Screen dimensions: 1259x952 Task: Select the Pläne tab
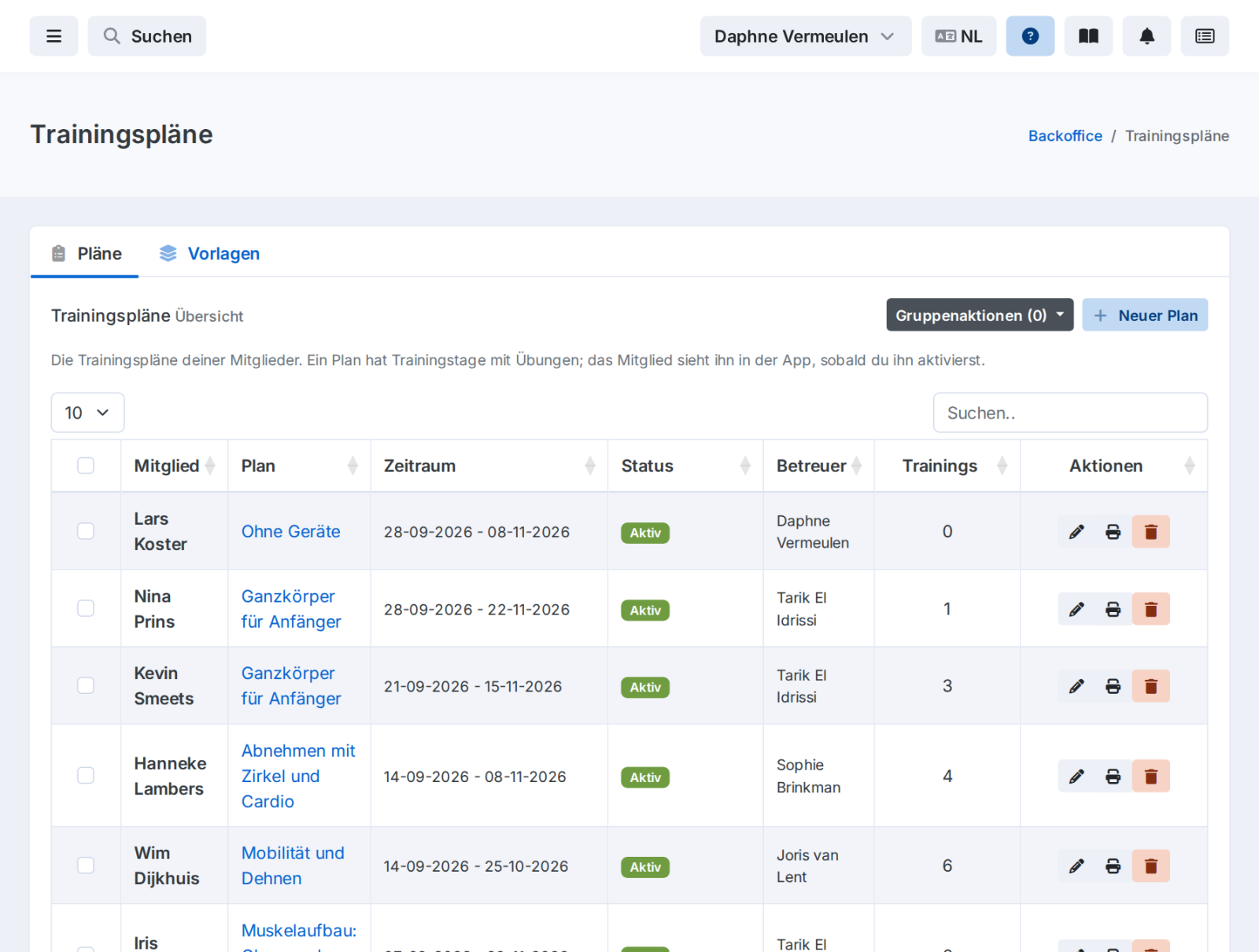pos(87,253)
